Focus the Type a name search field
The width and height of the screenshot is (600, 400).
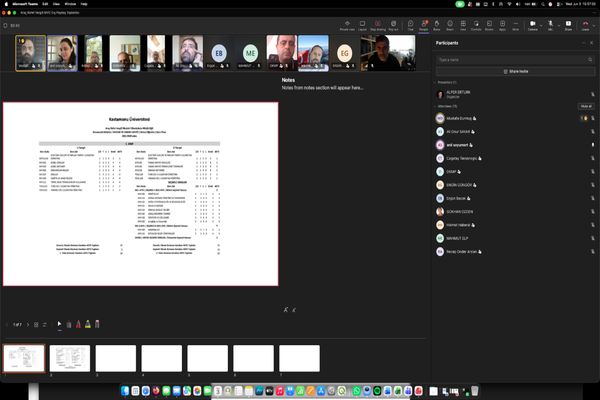516,60
